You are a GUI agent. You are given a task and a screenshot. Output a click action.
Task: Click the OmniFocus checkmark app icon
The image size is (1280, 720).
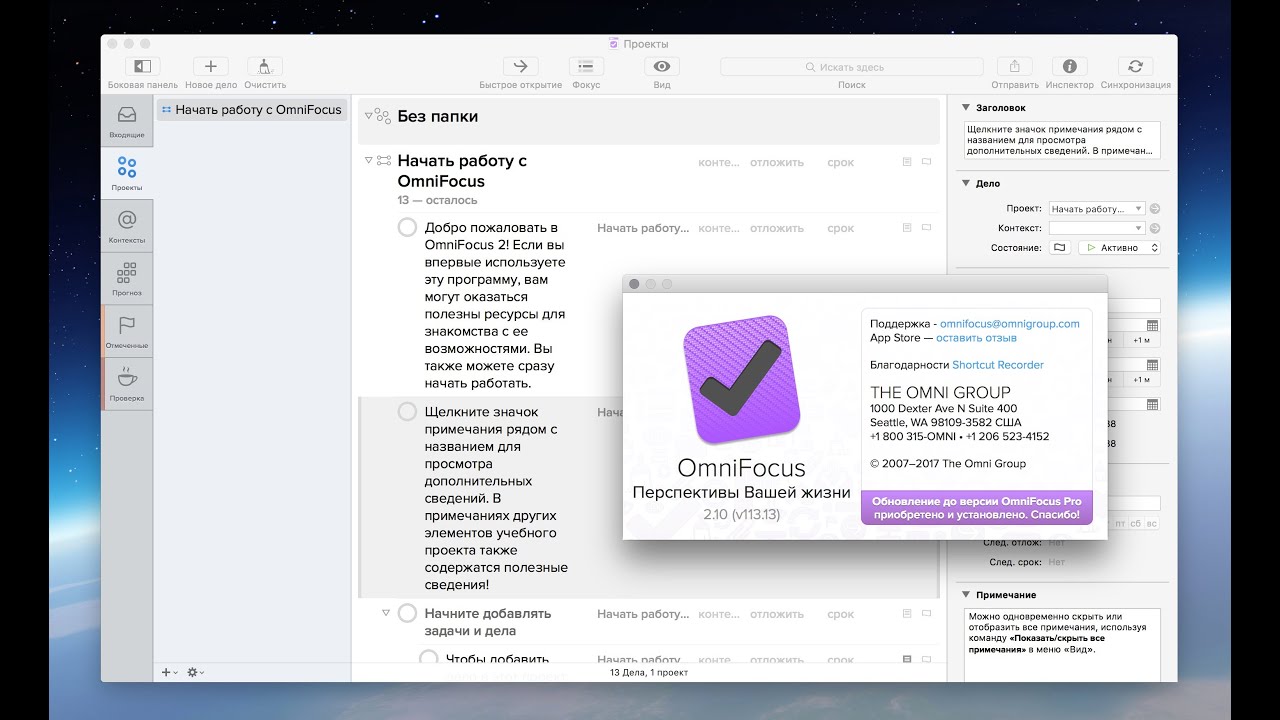pyautogui.click(x=742, y=380)
